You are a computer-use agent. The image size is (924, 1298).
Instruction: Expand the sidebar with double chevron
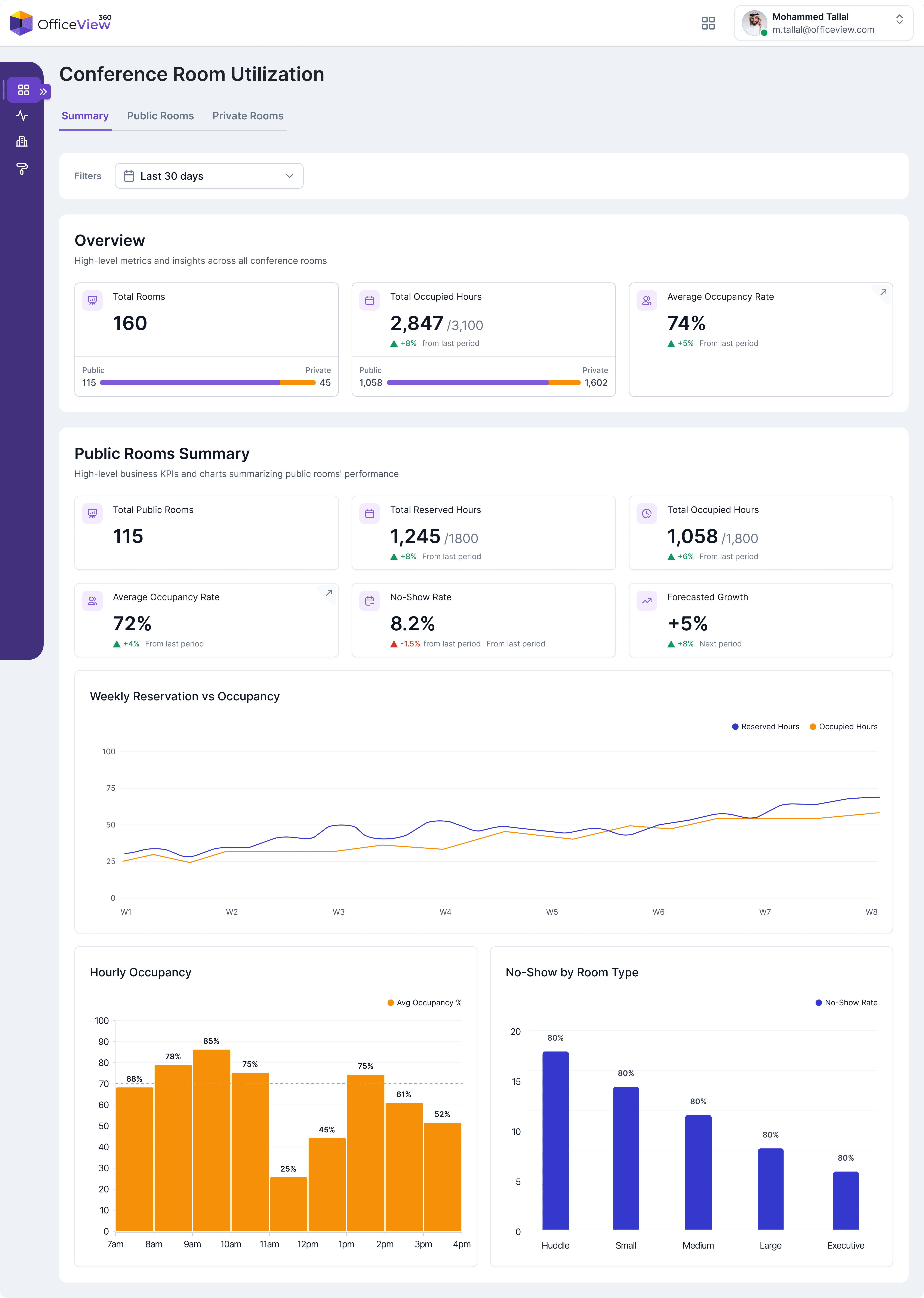[43, 92]
